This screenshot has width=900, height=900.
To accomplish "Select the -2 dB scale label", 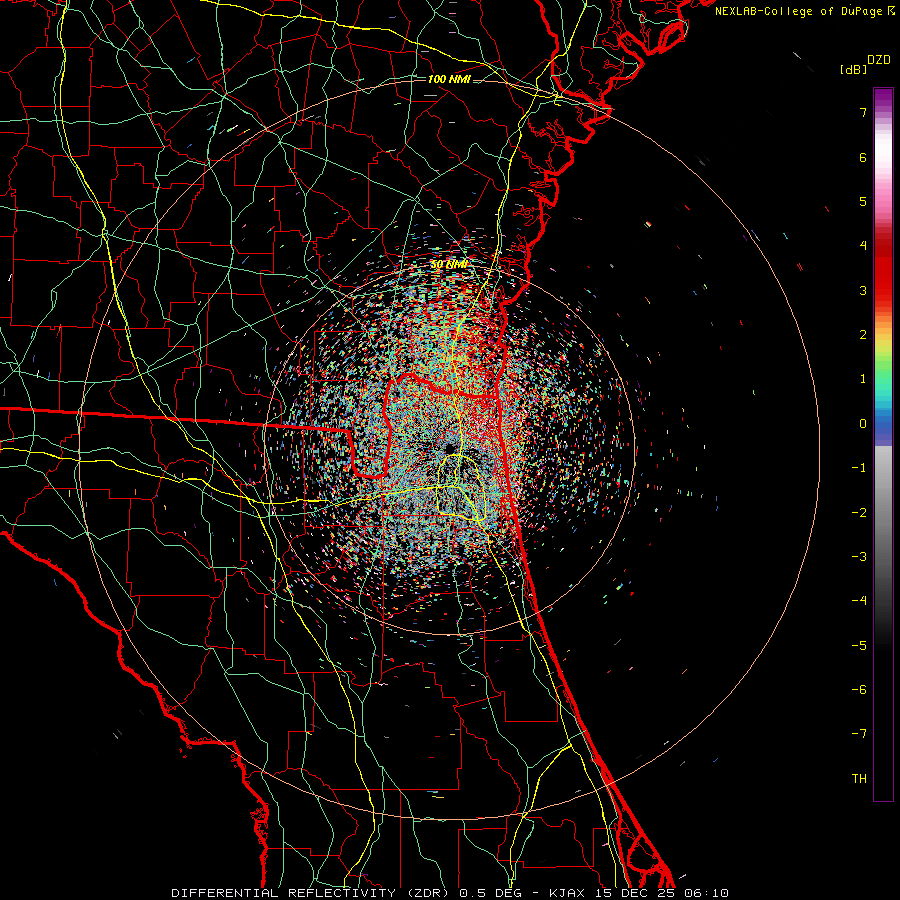I will 859,512.
